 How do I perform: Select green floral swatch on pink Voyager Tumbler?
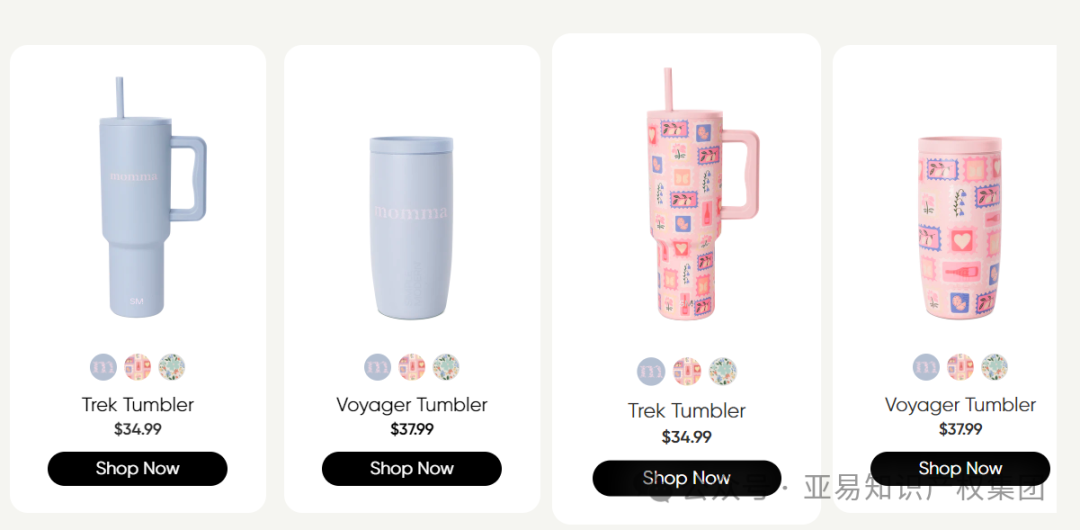(994, 367)
